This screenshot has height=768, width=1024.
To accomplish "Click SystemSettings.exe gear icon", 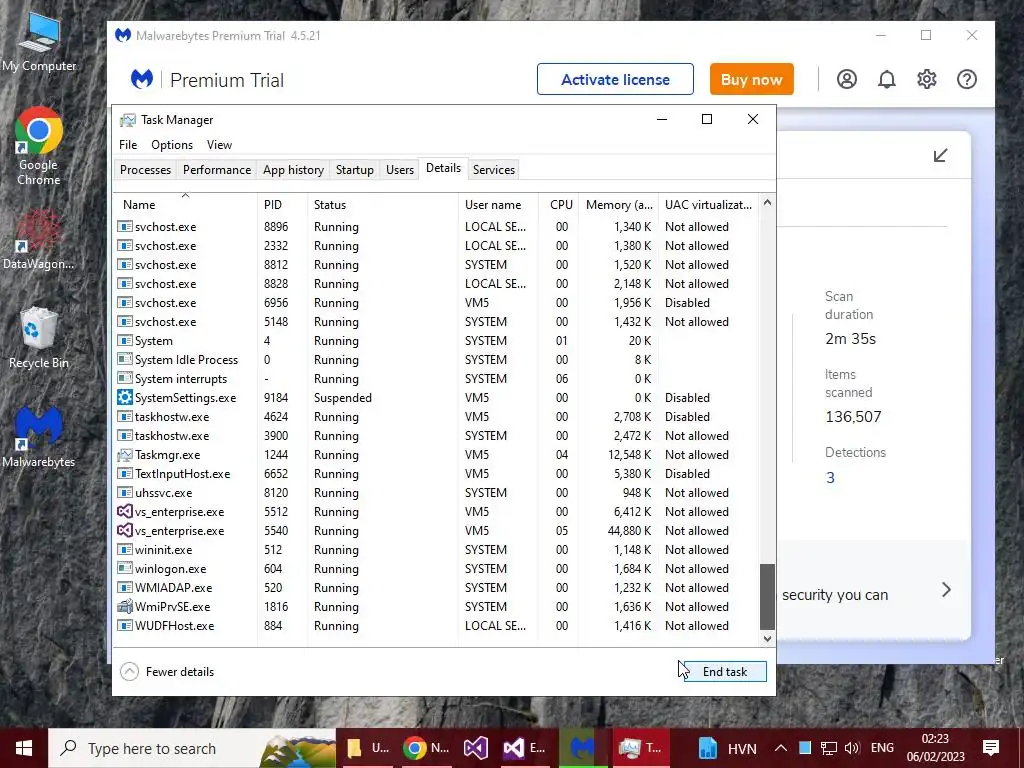I will pyautogui.click(x=125, y=397).
